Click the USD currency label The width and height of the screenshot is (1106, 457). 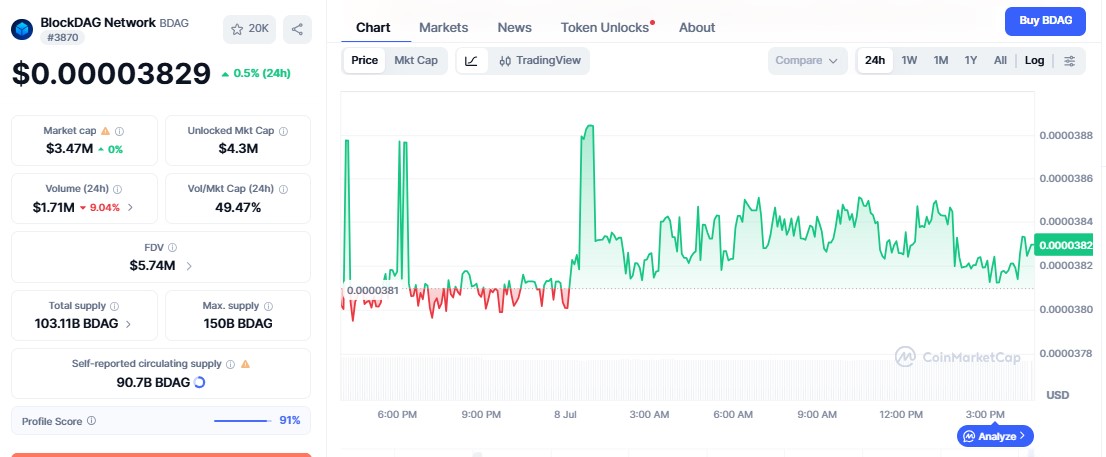tap(1057, 395)
